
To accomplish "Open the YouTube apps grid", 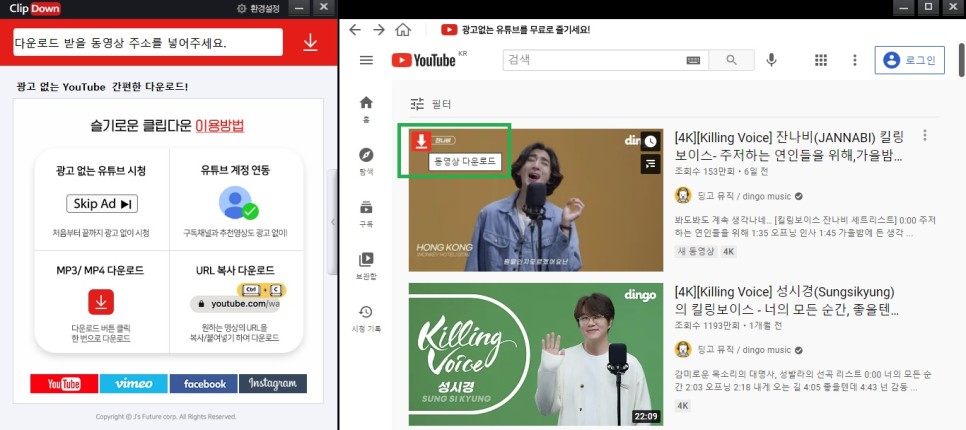I will pos(821,60).
